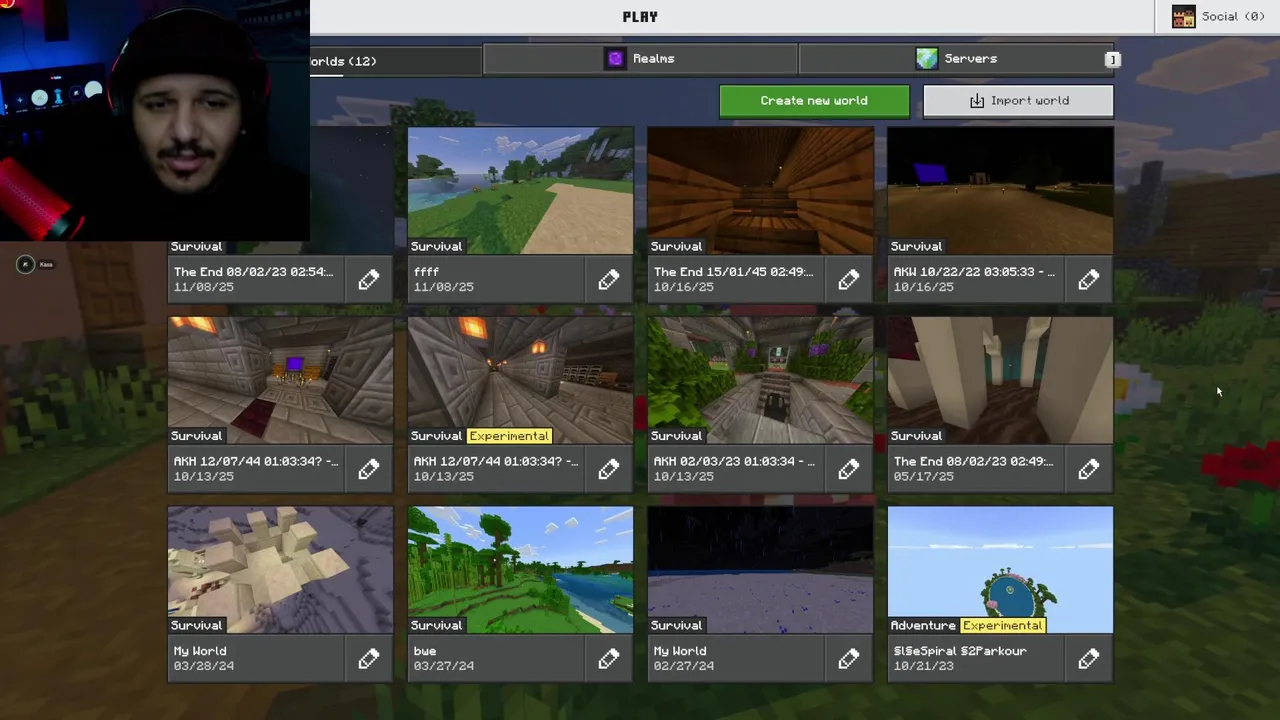This screenshot has width=1280, height=720.
Task: Open My World 02/27/24 thumbnail
Action: click(760, 570)
